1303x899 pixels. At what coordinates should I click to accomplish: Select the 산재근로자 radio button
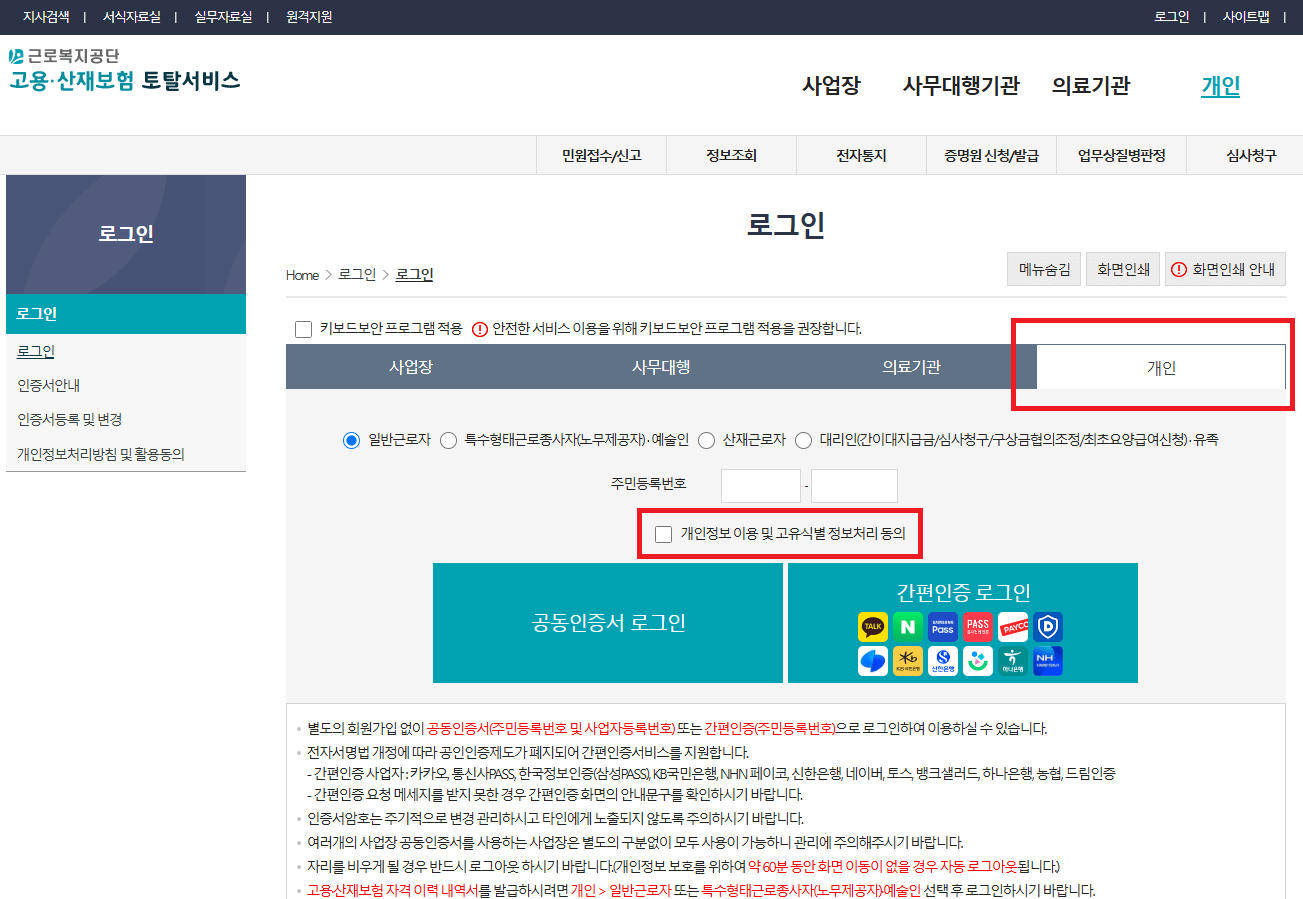click(707, 439)
